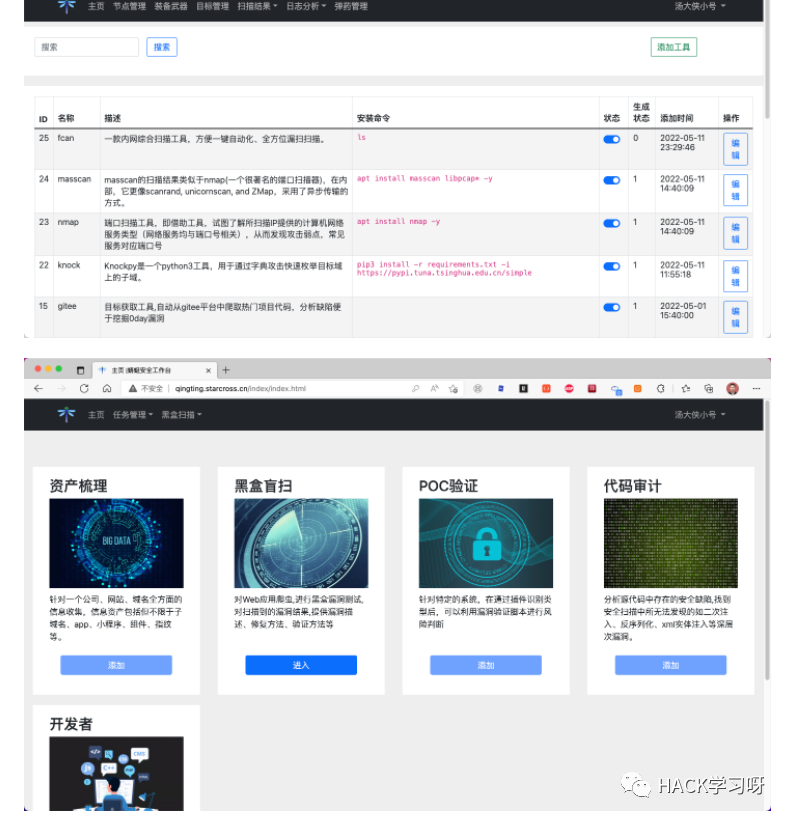Close the 蜻蜓安全工作台 tab

pos(208,370)
